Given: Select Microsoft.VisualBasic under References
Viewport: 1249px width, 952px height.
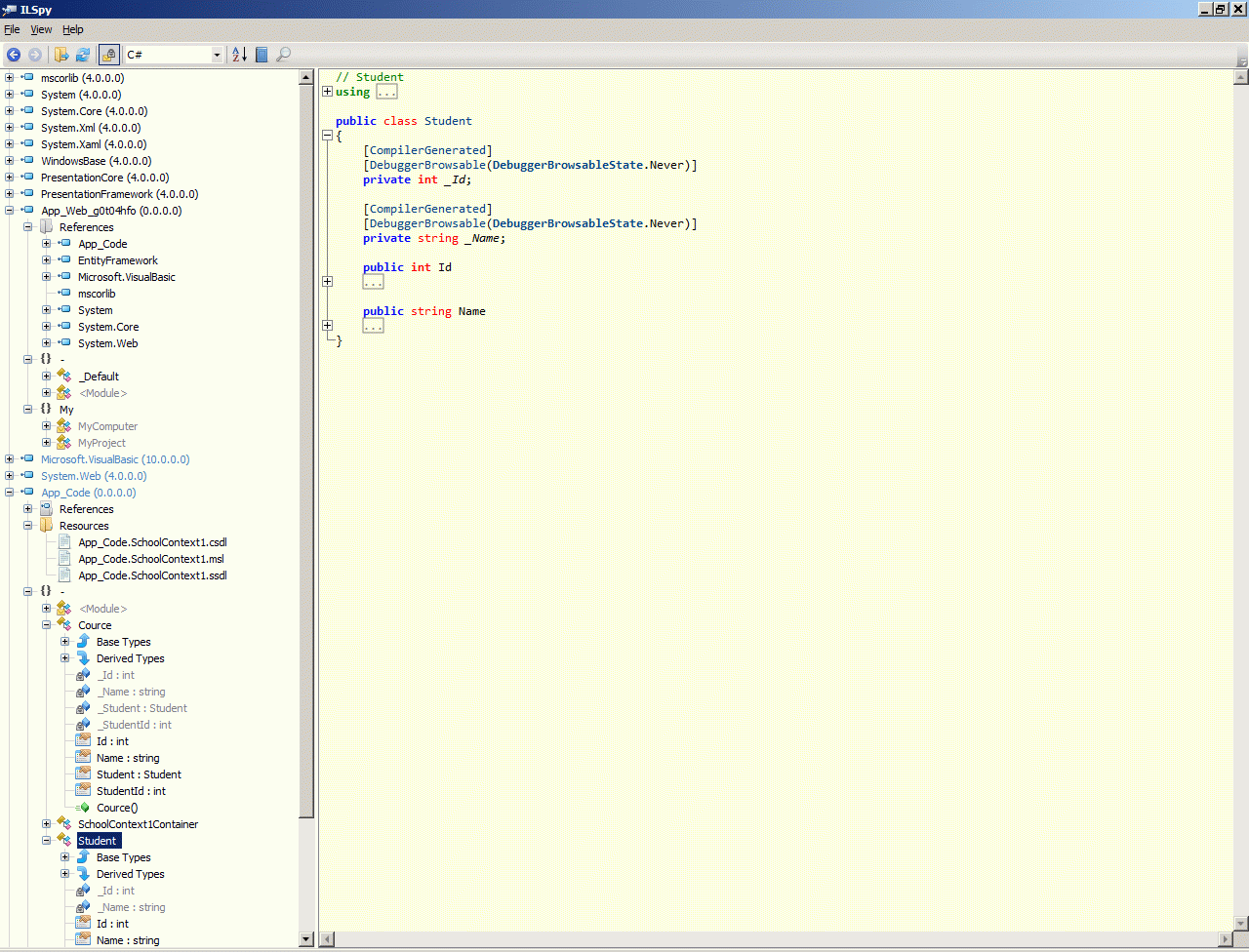Looking at the screenshot, I should (127, 277).
